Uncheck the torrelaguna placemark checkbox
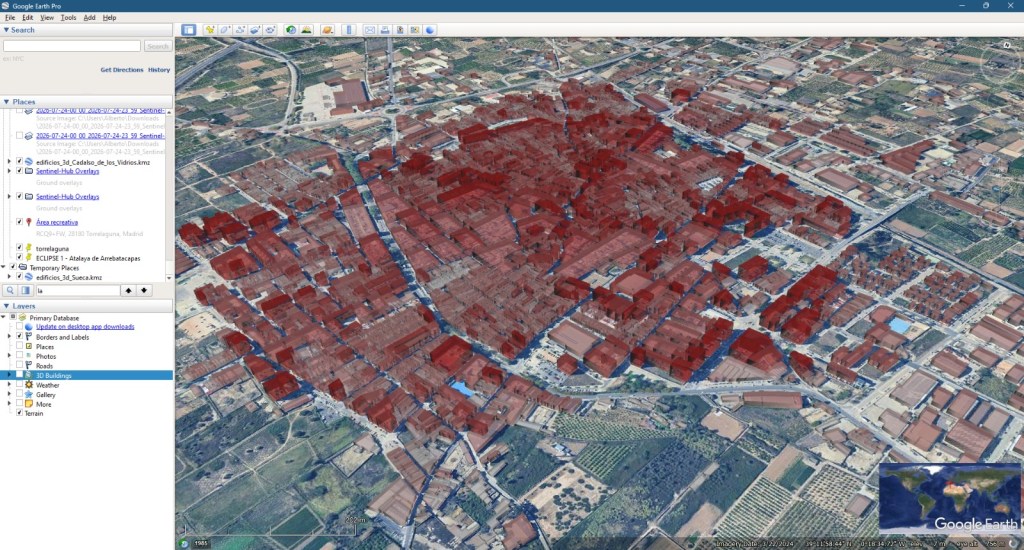 point(20,248)
